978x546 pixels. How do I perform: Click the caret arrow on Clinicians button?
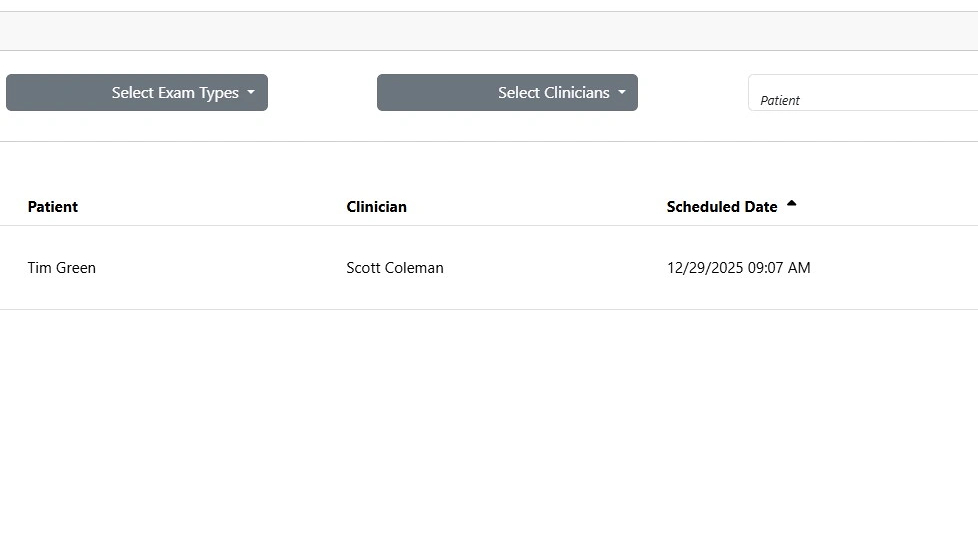(x=621, y=93)
